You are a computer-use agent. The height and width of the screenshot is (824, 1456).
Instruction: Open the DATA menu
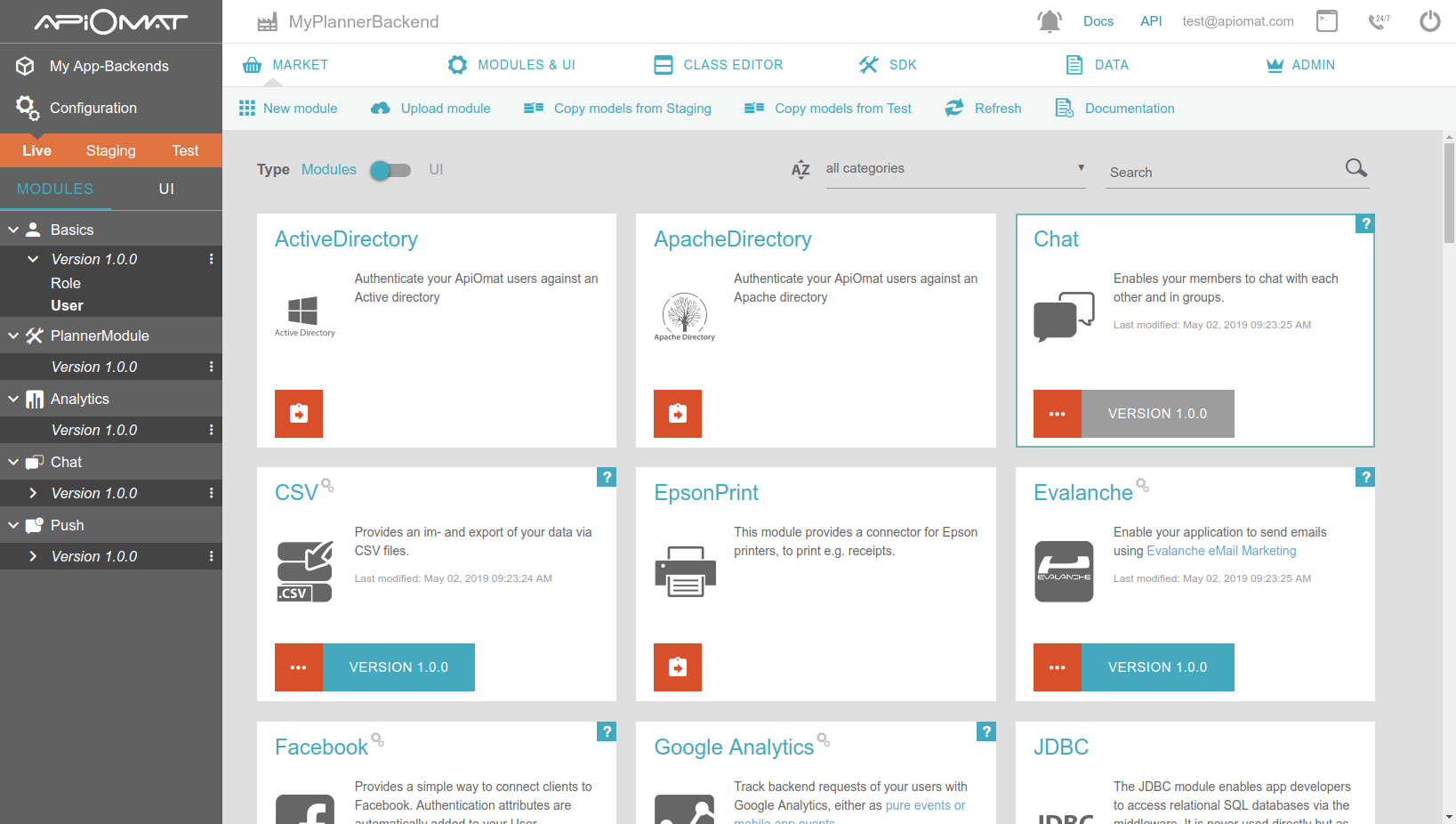(x=1098, y=65)
